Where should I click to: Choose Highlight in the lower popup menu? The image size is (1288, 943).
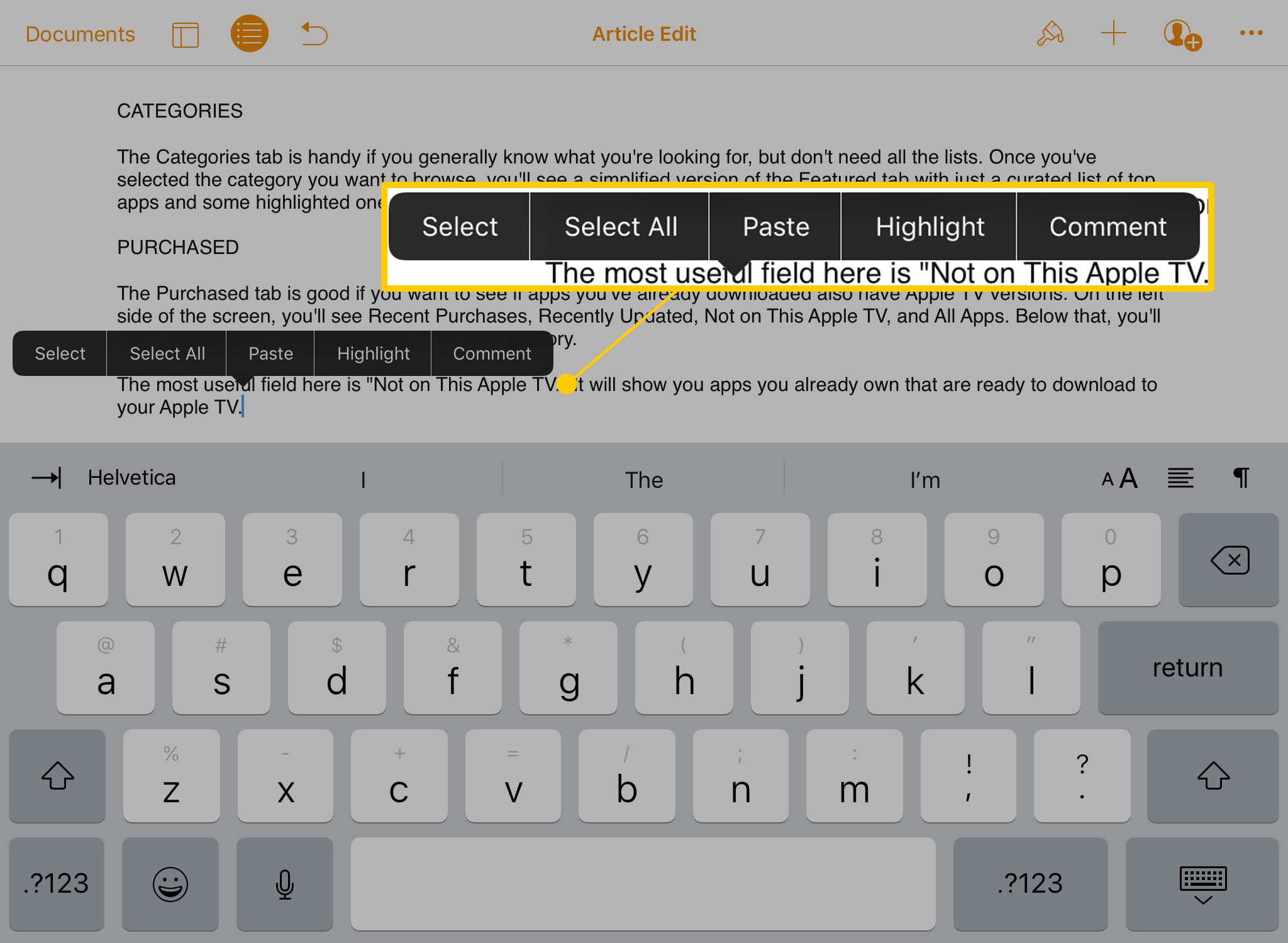(373, 353)
